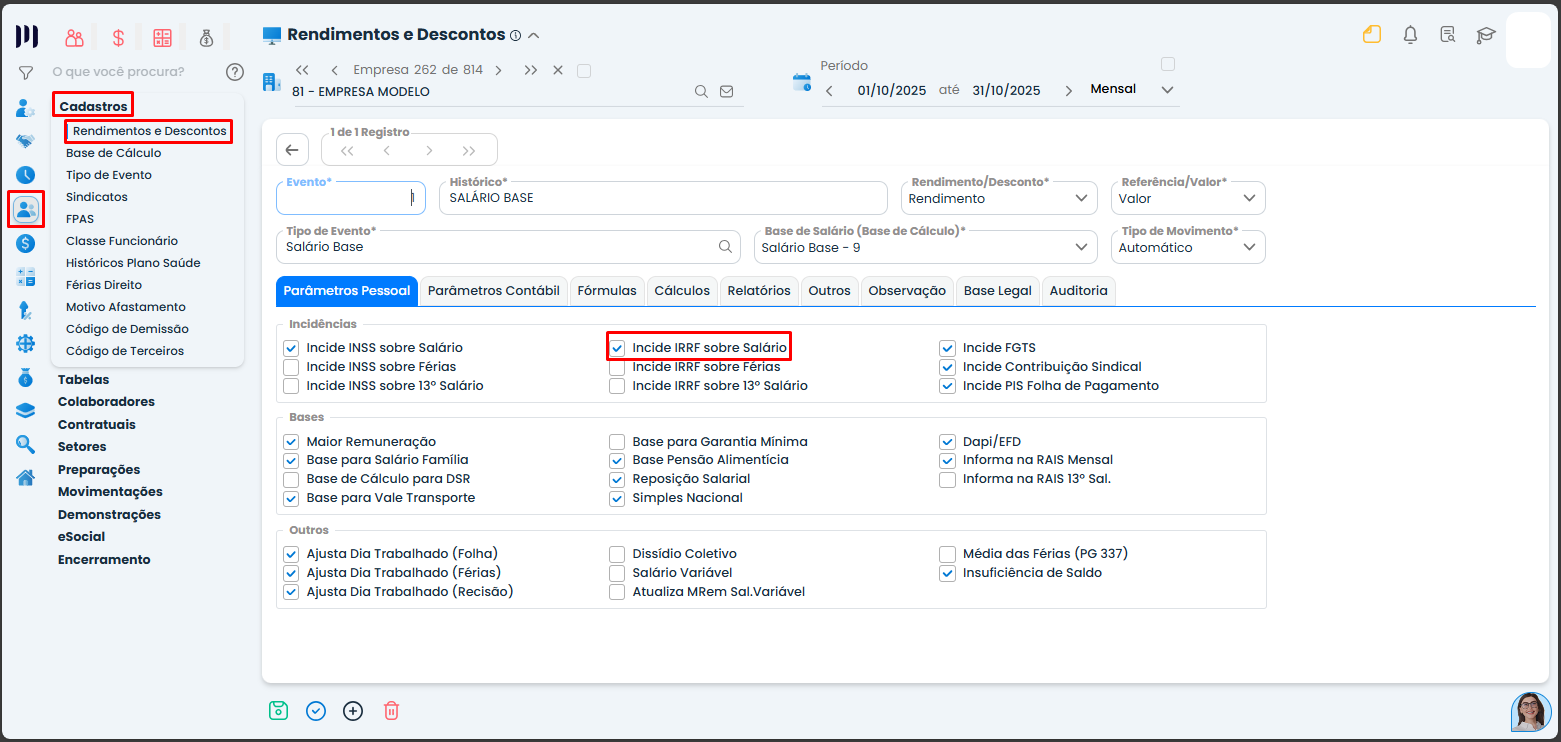Switch to the Parâmetros Contábil tab
This screenshot has width=1561, height=742.
493,290
